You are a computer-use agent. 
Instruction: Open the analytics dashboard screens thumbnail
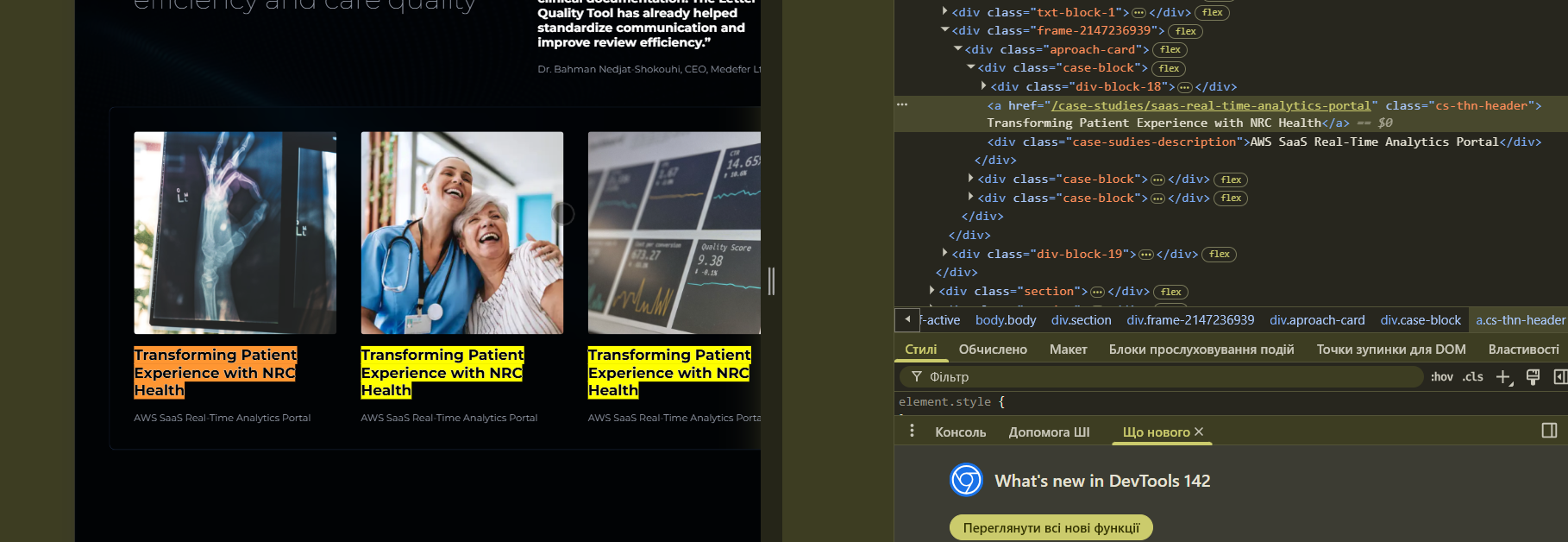(x=674, y=232)
